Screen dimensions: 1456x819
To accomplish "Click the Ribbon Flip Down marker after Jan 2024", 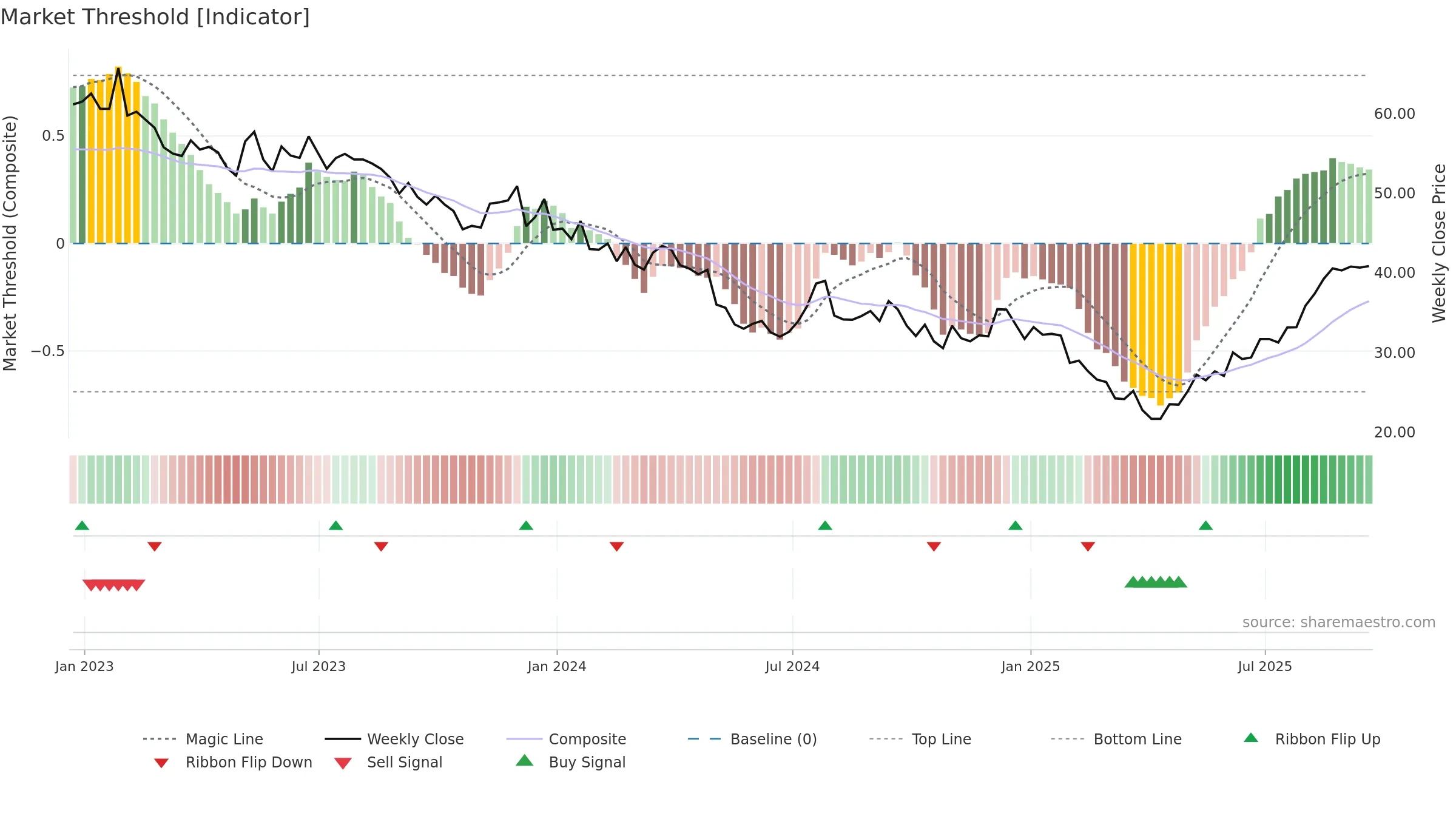I will click(617, 547).
